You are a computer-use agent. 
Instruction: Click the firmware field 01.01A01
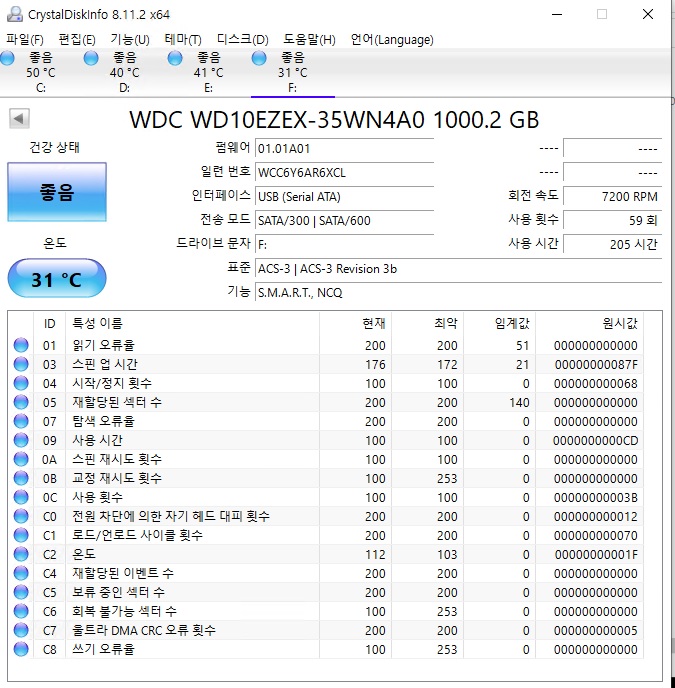pyautogui.click(x=345, y=149)
